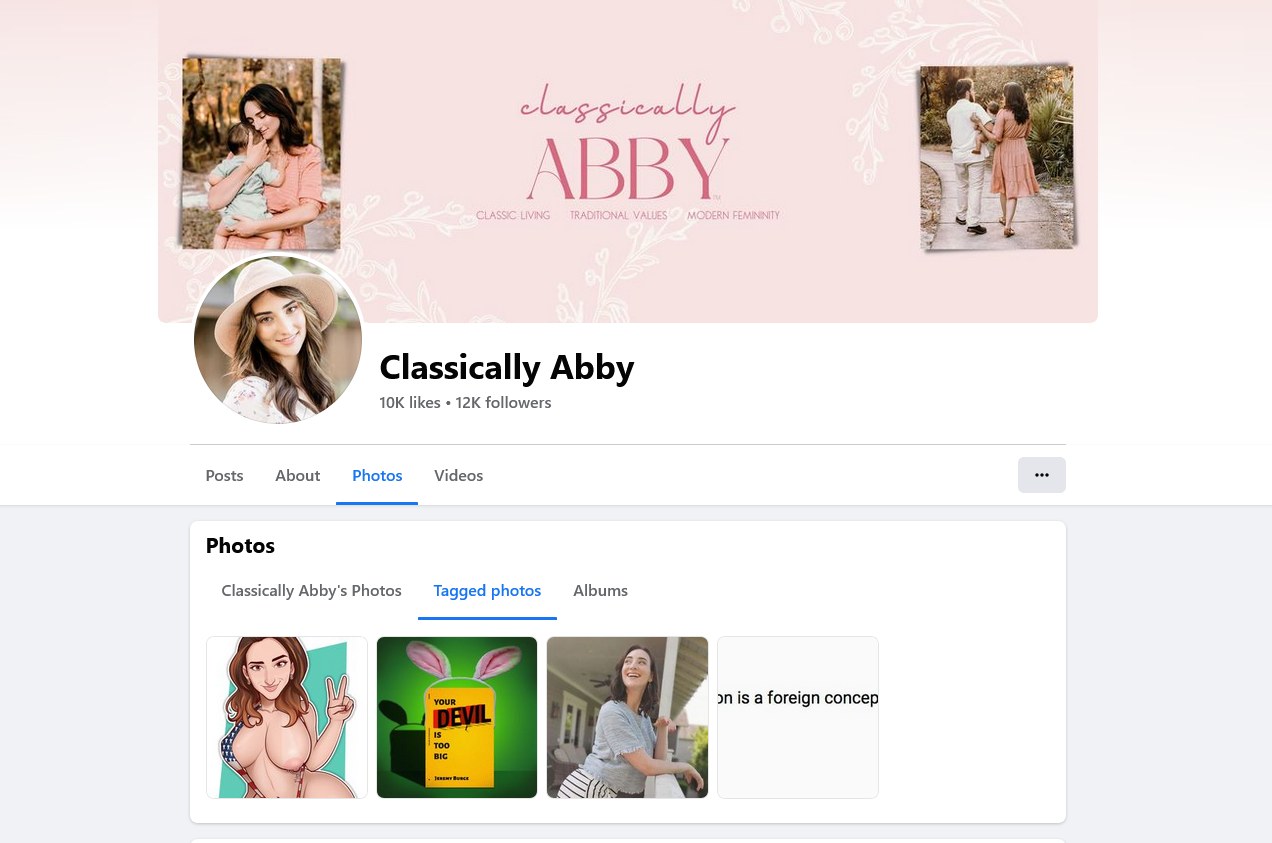Select the Photos tab in page navigation
Screen dimensions: 1272x843
click(x=377, y=475)
